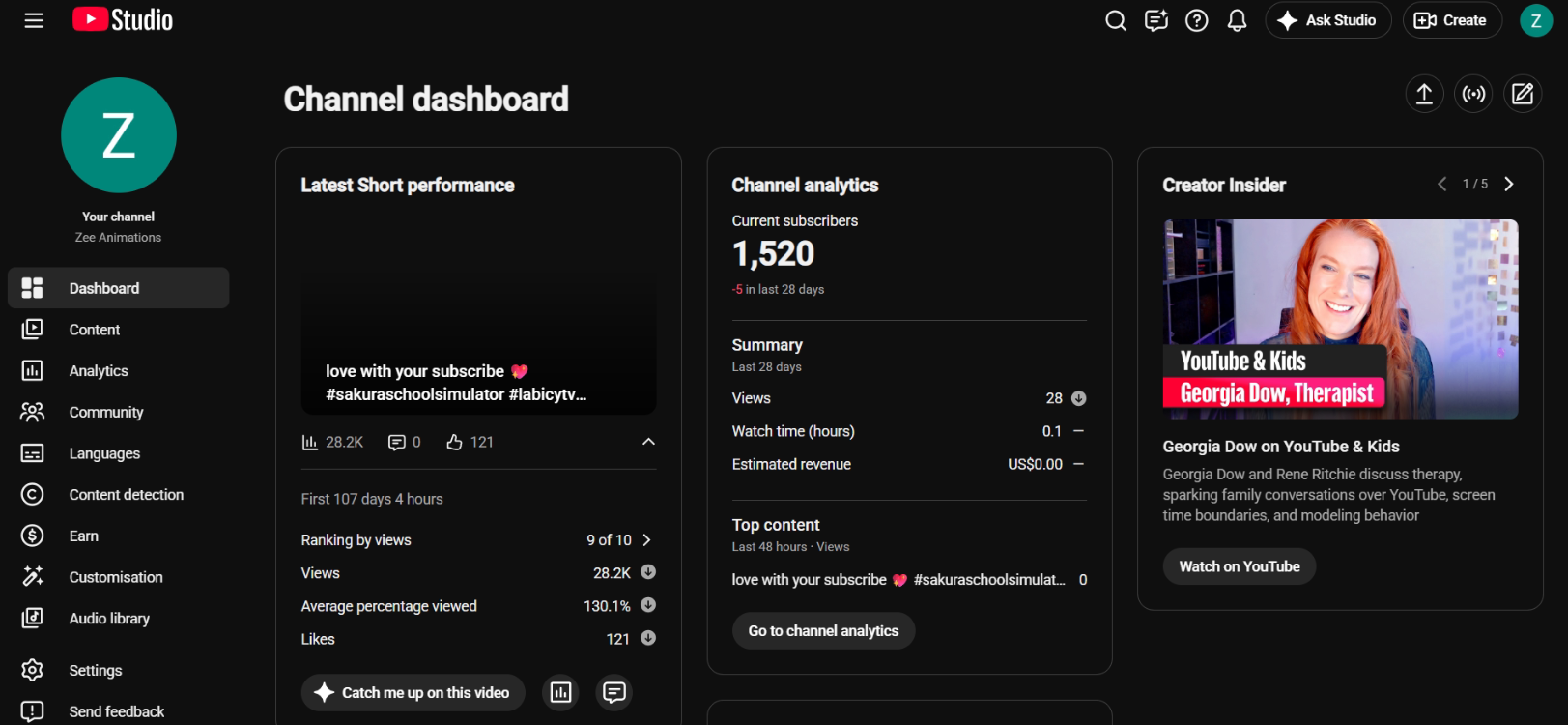Open Audio library in the sidebar
This screenshot has width=1568, height=725.
pos(119,619)
